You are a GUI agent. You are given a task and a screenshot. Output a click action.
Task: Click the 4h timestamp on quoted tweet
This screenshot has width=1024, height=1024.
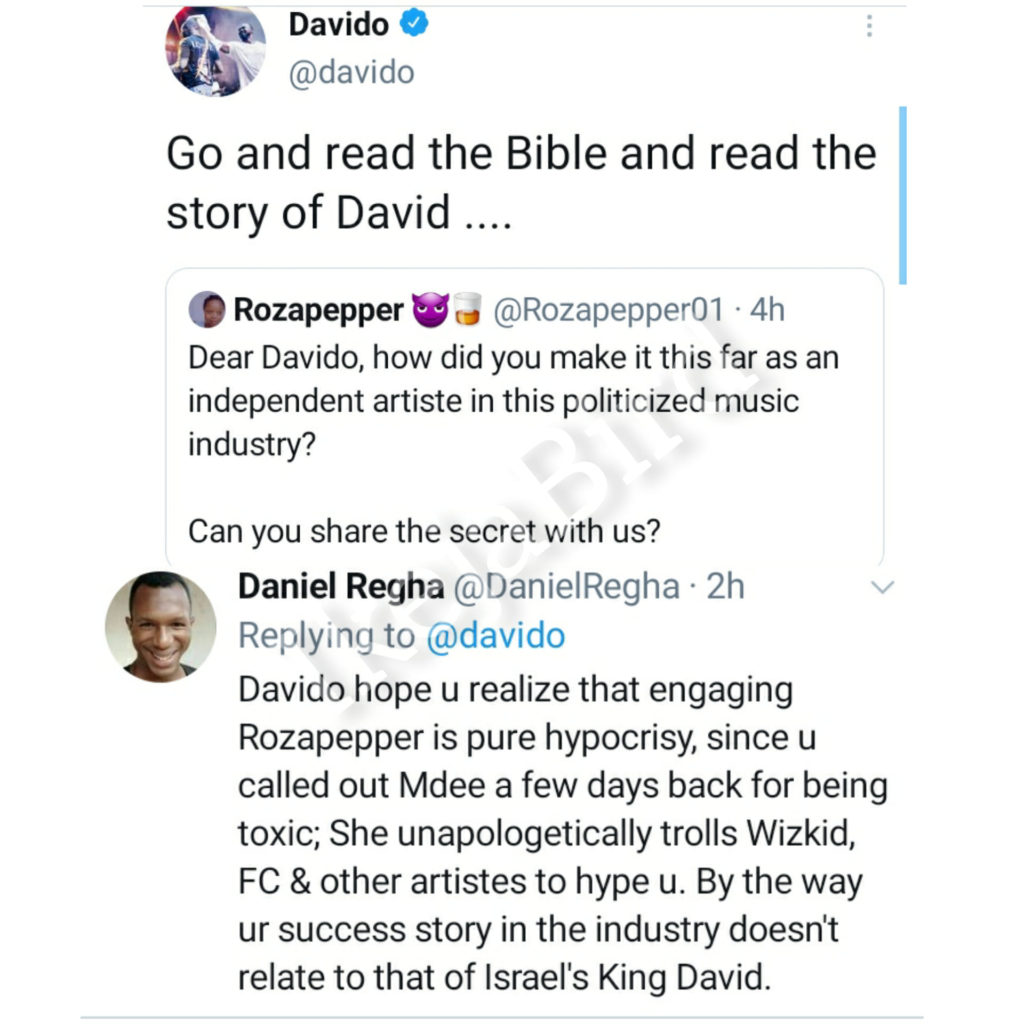[767, 310]
